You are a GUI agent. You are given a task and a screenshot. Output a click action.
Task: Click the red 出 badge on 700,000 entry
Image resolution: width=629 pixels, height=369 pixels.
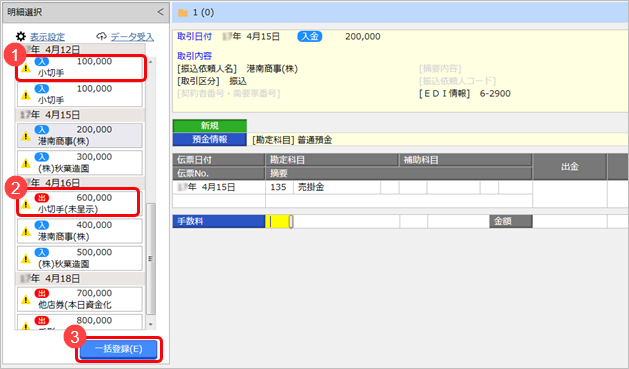point(42,293)
